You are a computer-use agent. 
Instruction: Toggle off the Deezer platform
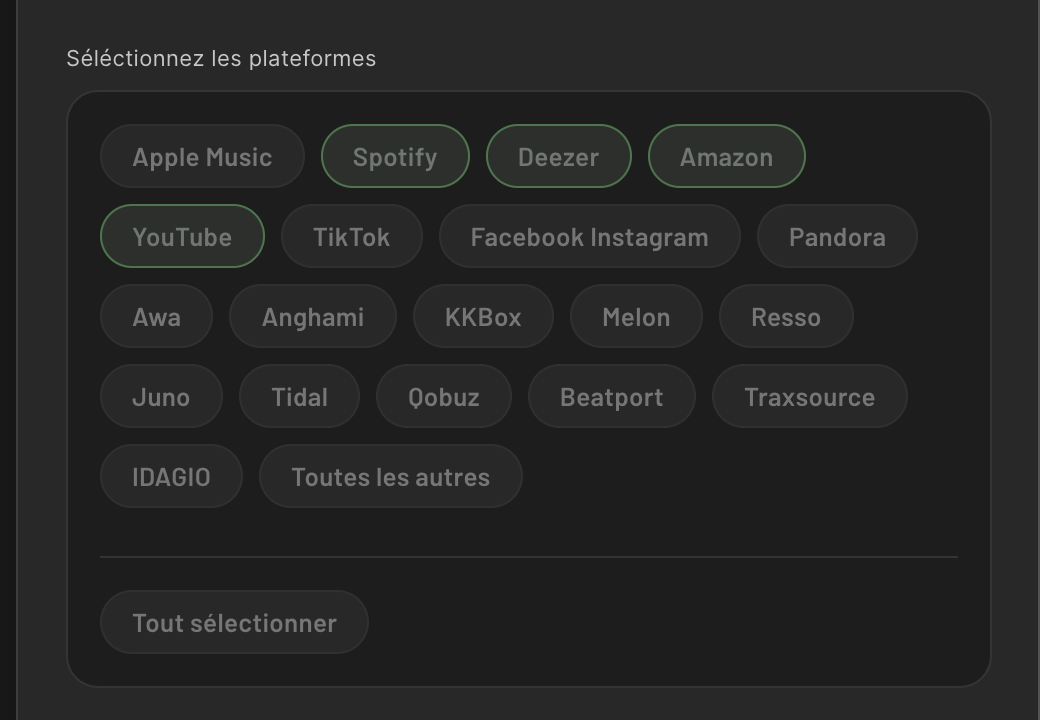(x=558, y=157)
